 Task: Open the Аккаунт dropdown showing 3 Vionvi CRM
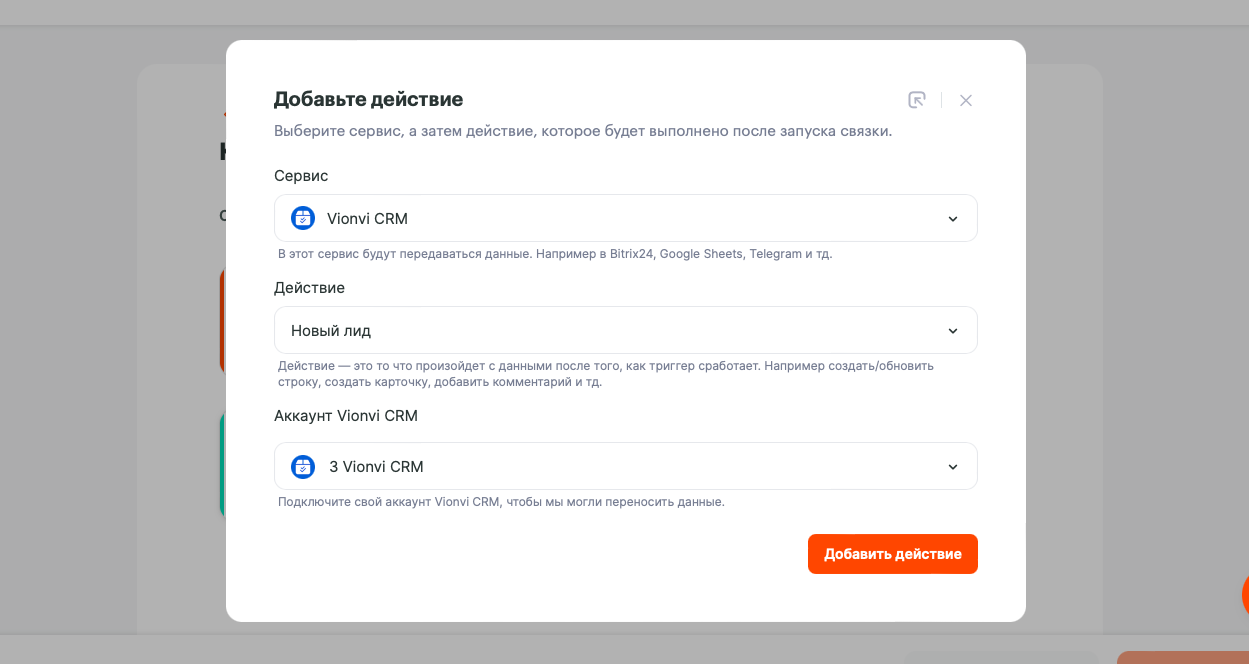pos(626,466)
